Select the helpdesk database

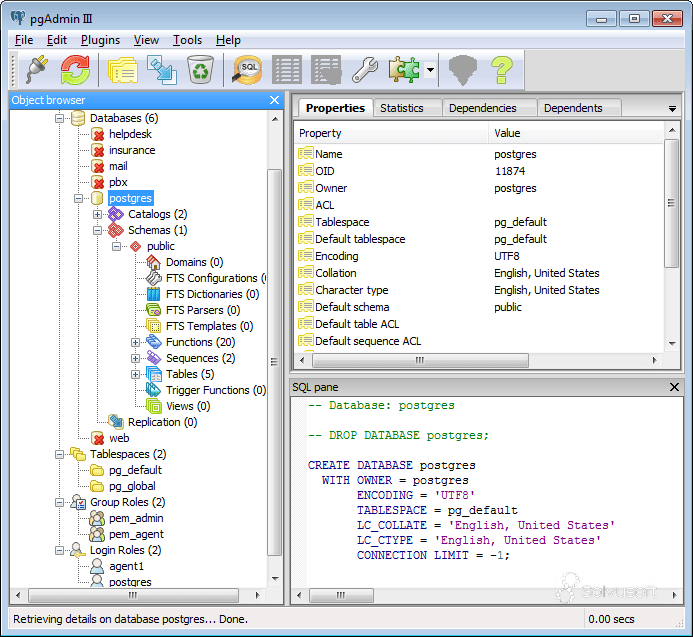(x=130, y=134)
